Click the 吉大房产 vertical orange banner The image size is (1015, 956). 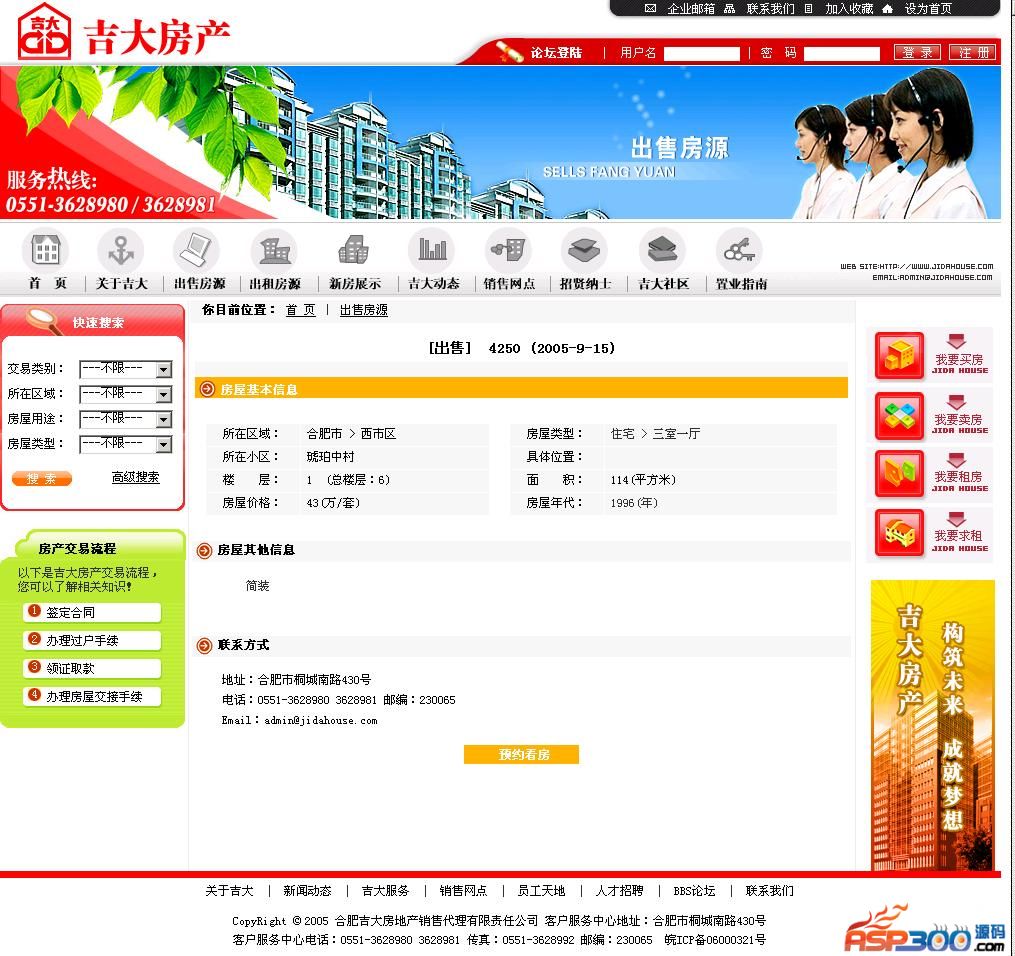tap(932, 725)
